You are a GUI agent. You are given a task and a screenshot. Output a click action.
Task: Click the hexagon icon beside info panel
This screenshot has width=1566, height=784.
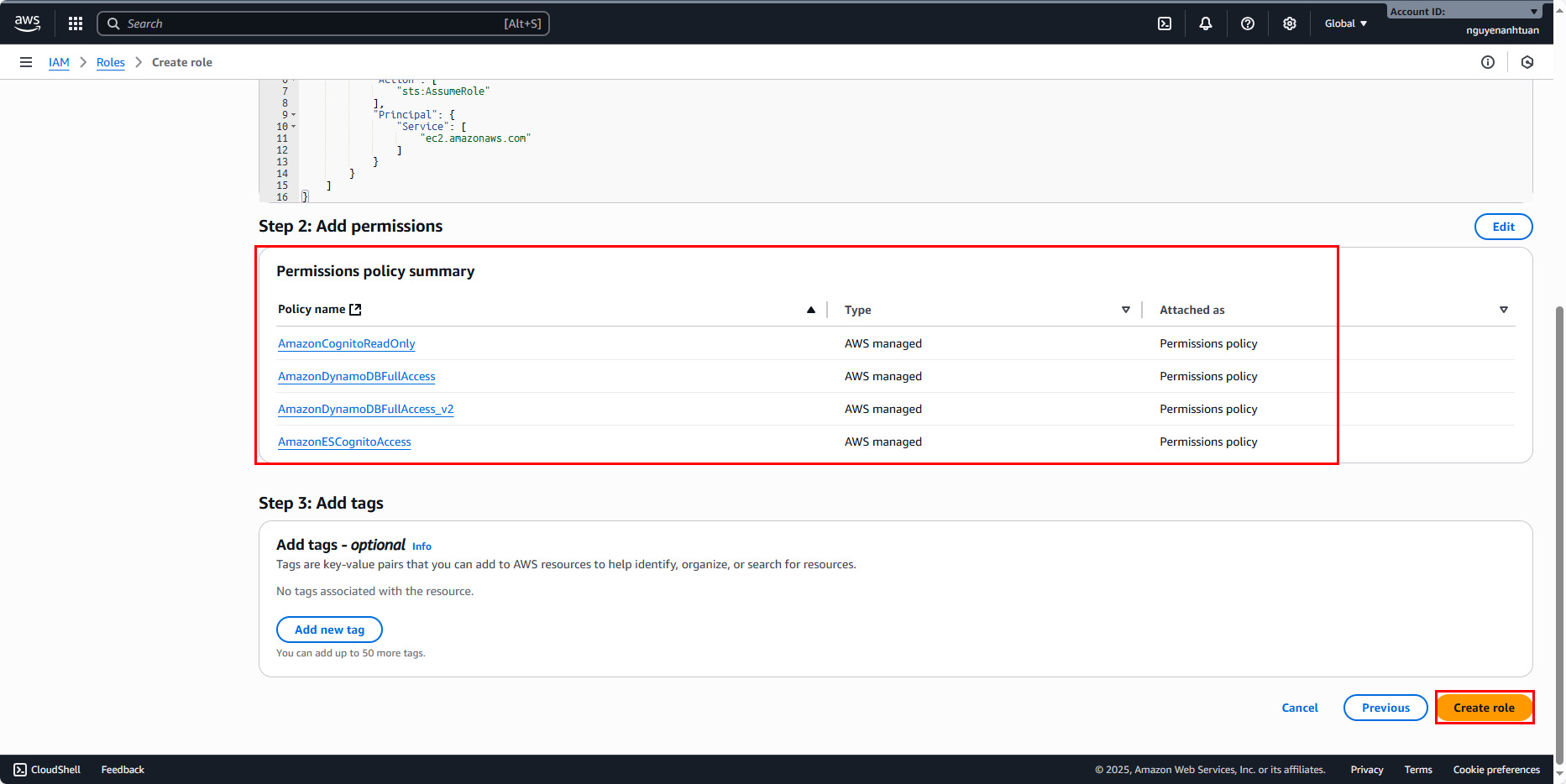(x=1527, y=62)
